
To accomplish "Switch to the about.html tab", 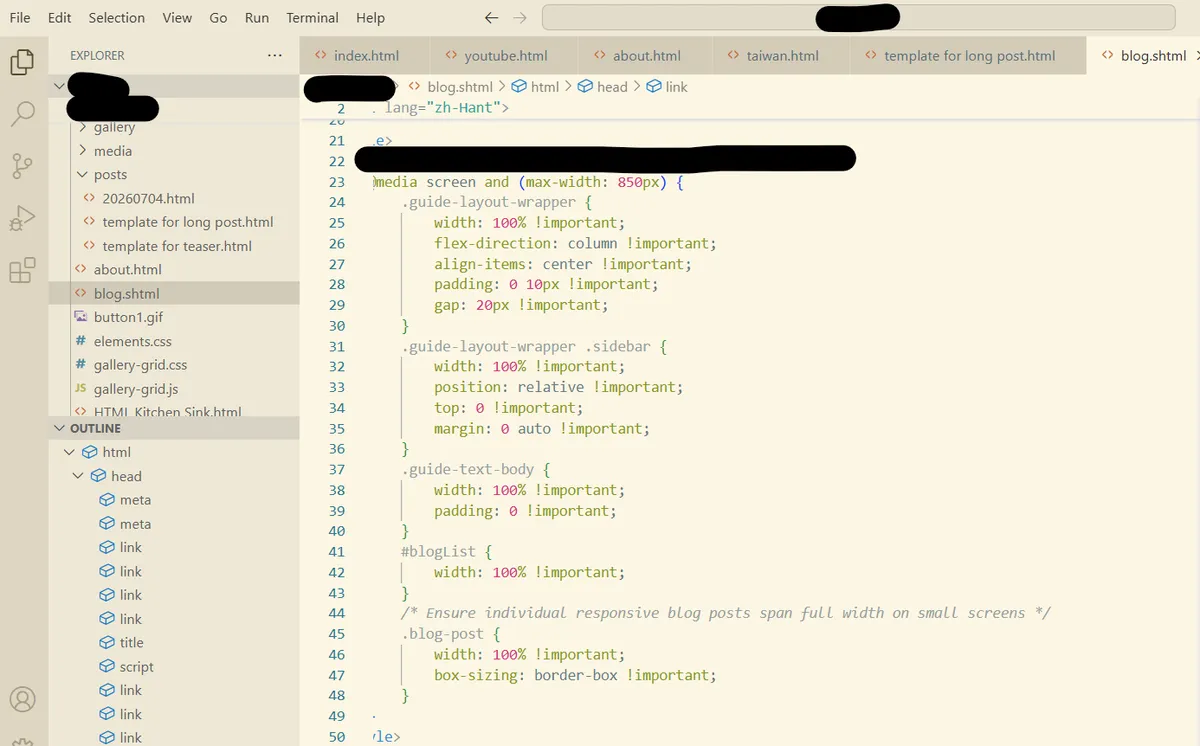I will coord(646,56).
